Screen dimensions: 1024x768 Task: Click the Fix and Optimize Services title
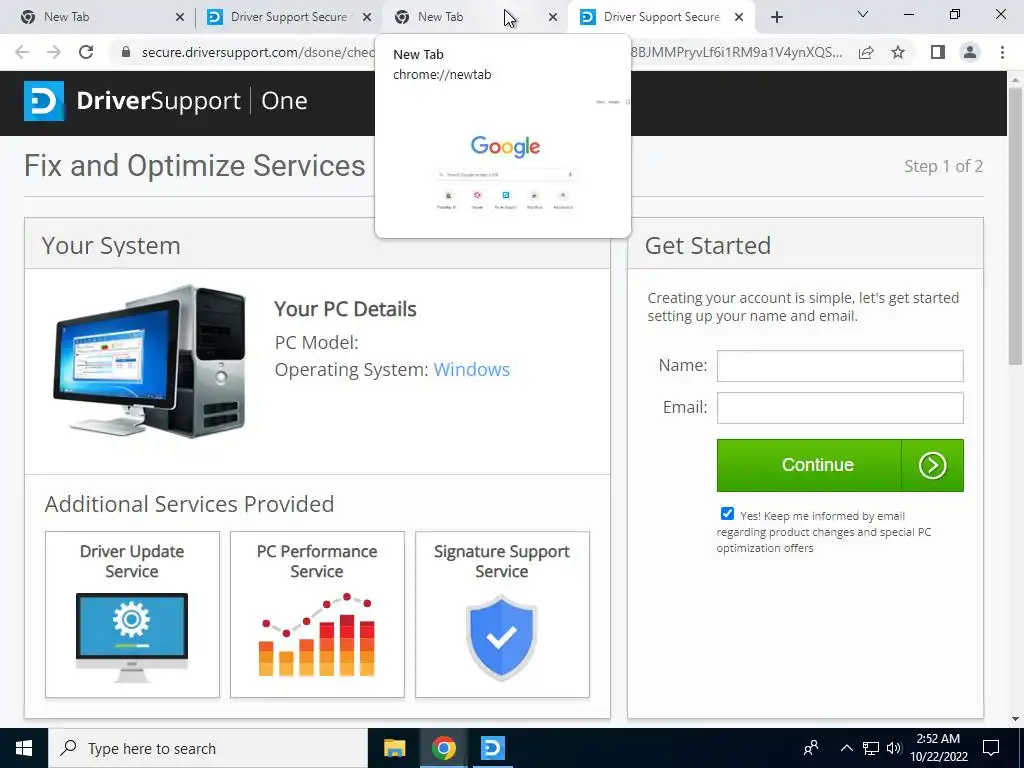[195, 166]
